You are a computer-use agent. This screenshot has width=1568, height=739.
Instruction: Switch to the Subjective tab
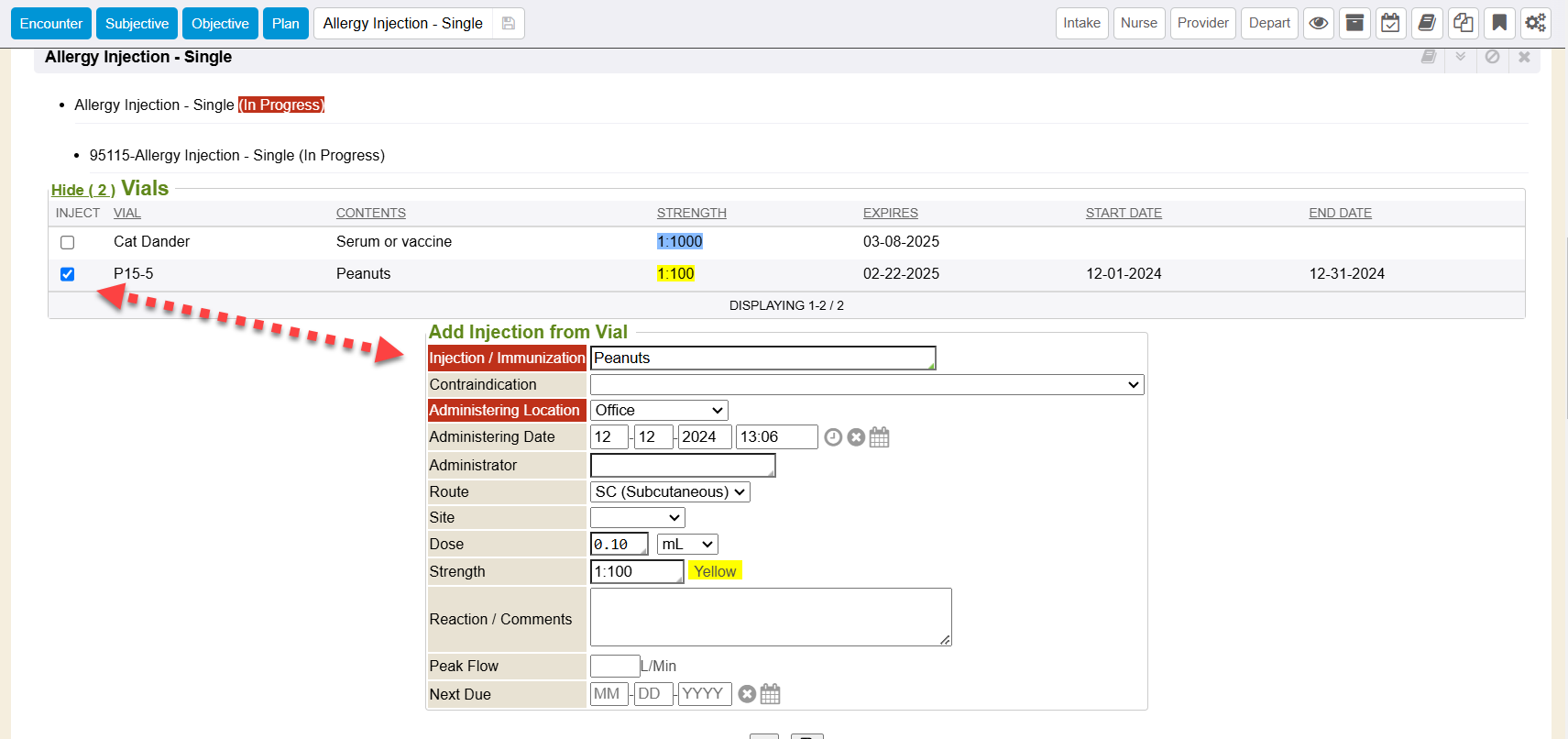tap(137, 24)
